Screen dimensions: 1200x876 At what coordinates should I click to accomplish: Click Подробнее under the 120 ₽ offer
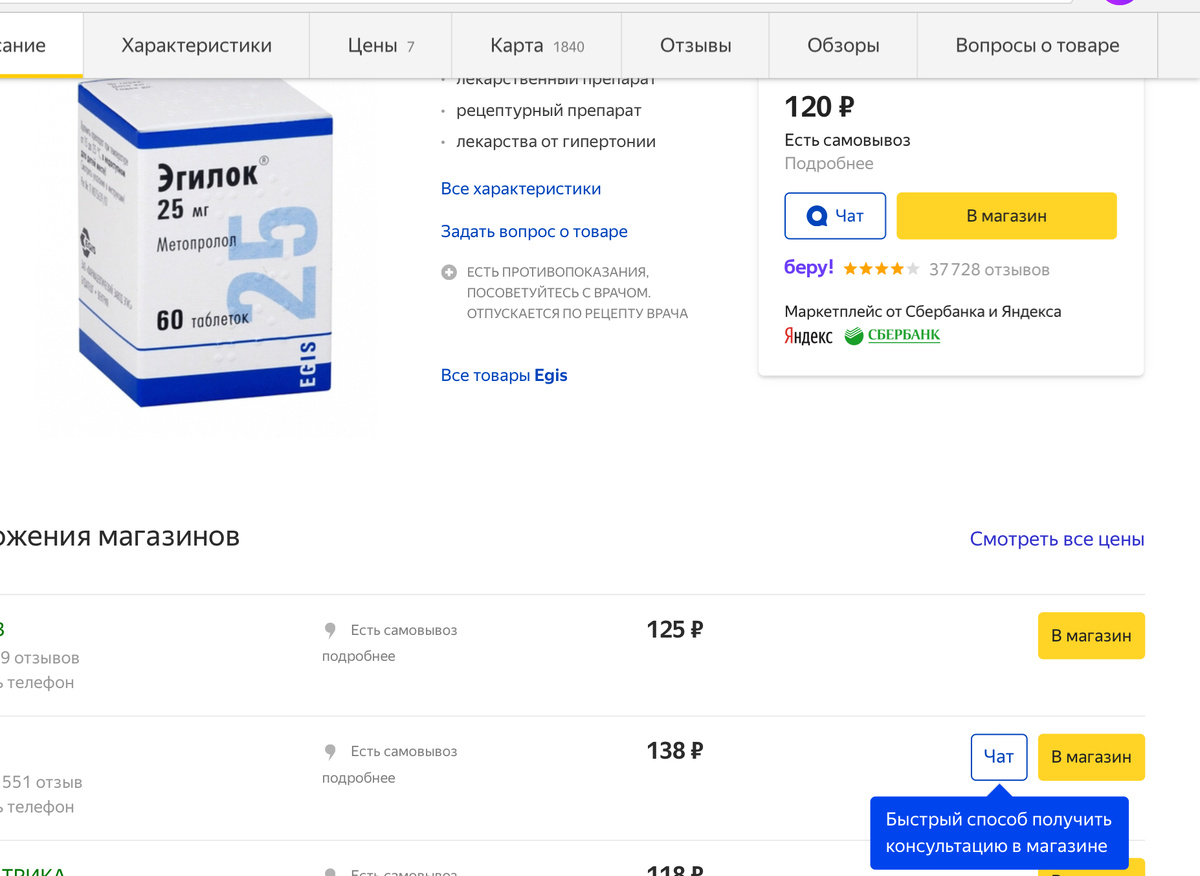tap(829, 163)
